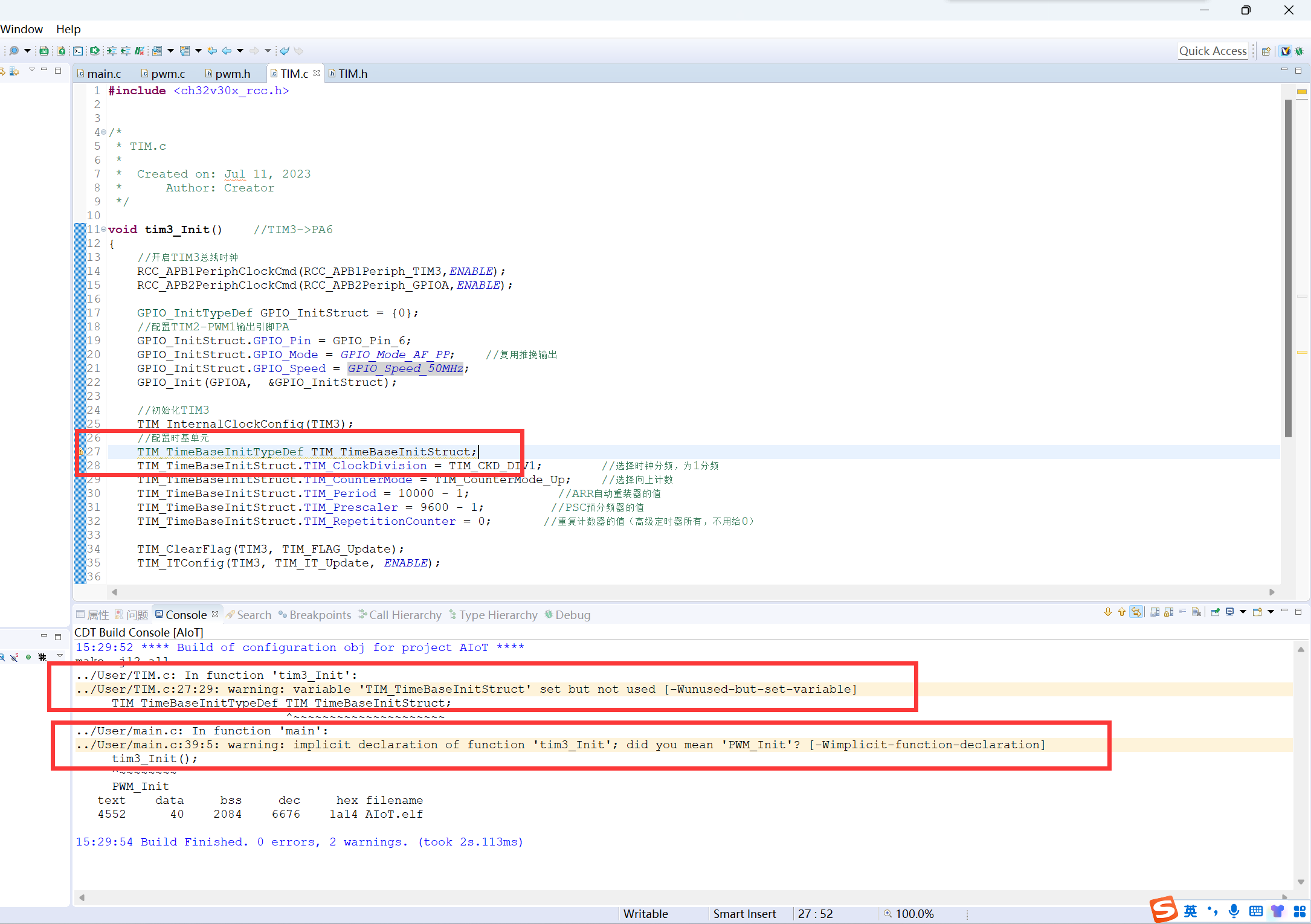Open the linker script (.ld) toolbar icon

44,51
